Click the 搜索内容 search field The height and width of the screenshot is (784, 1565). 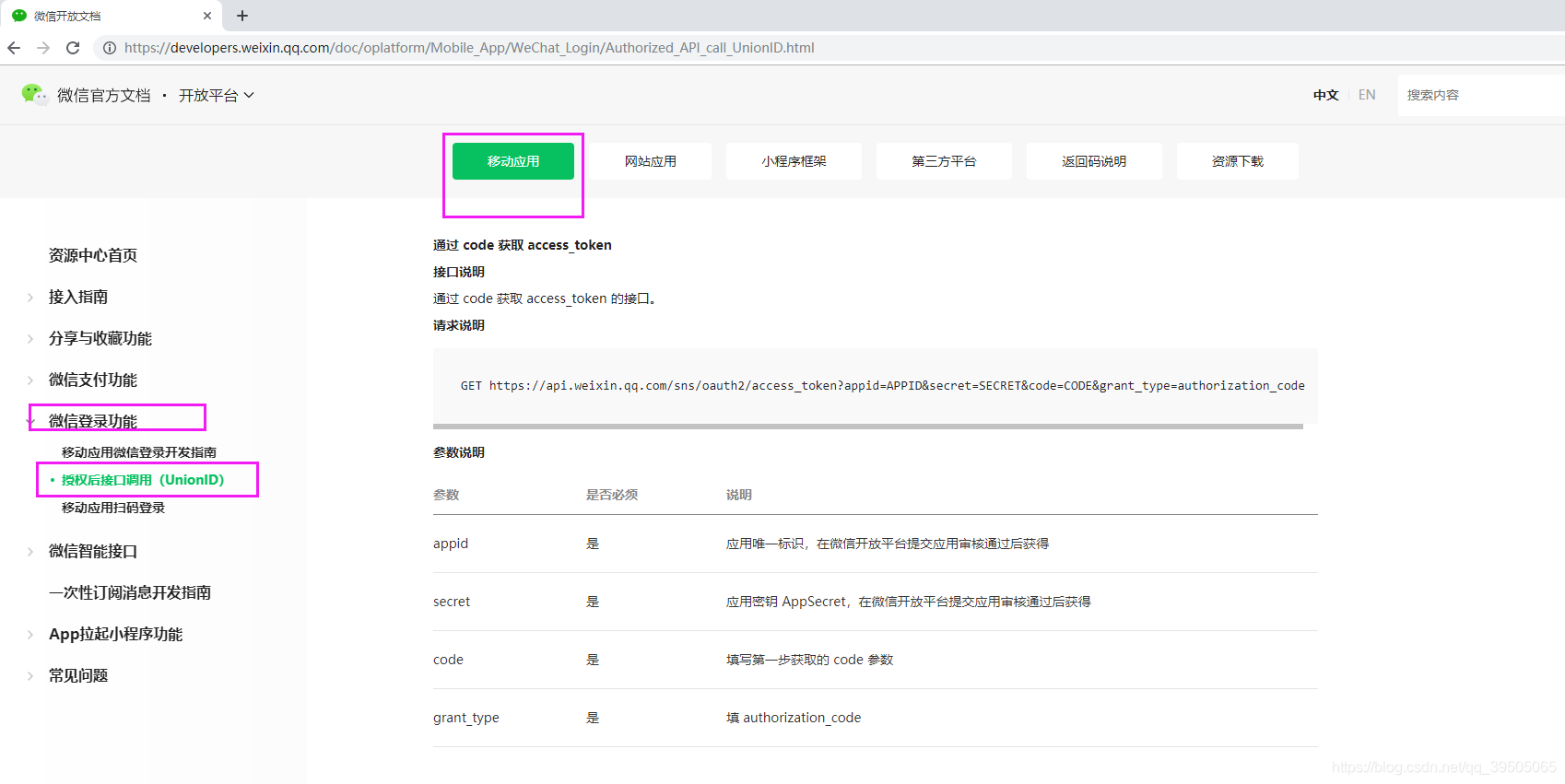[1481, 95]
